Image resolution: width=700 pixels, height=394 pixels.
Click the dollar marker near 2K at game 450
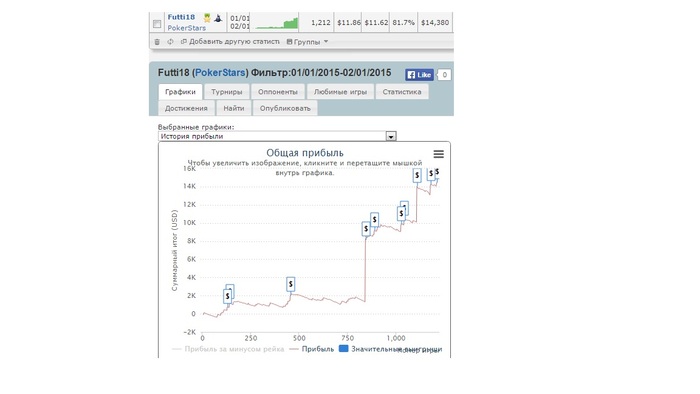(291, 284)
